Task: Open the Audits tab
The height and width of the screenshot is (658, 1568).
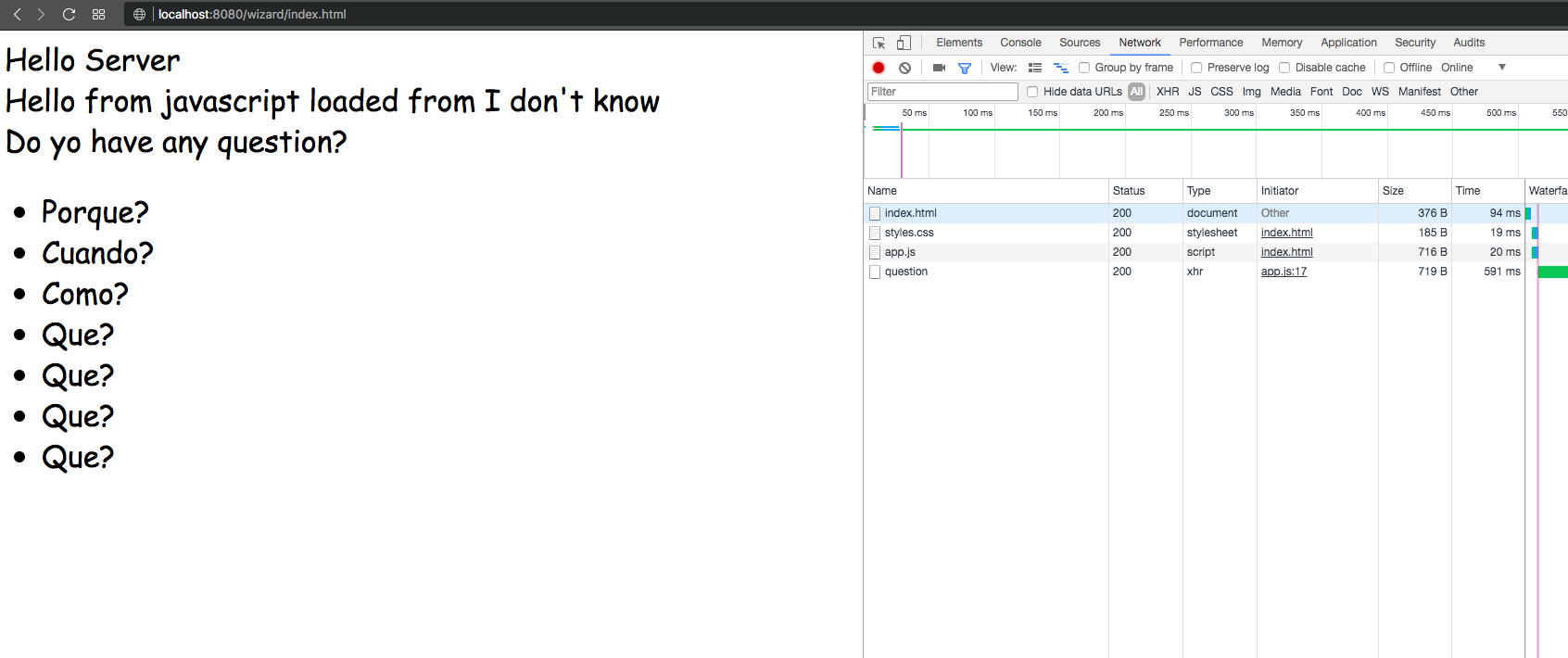Action: pos(1469,43)
